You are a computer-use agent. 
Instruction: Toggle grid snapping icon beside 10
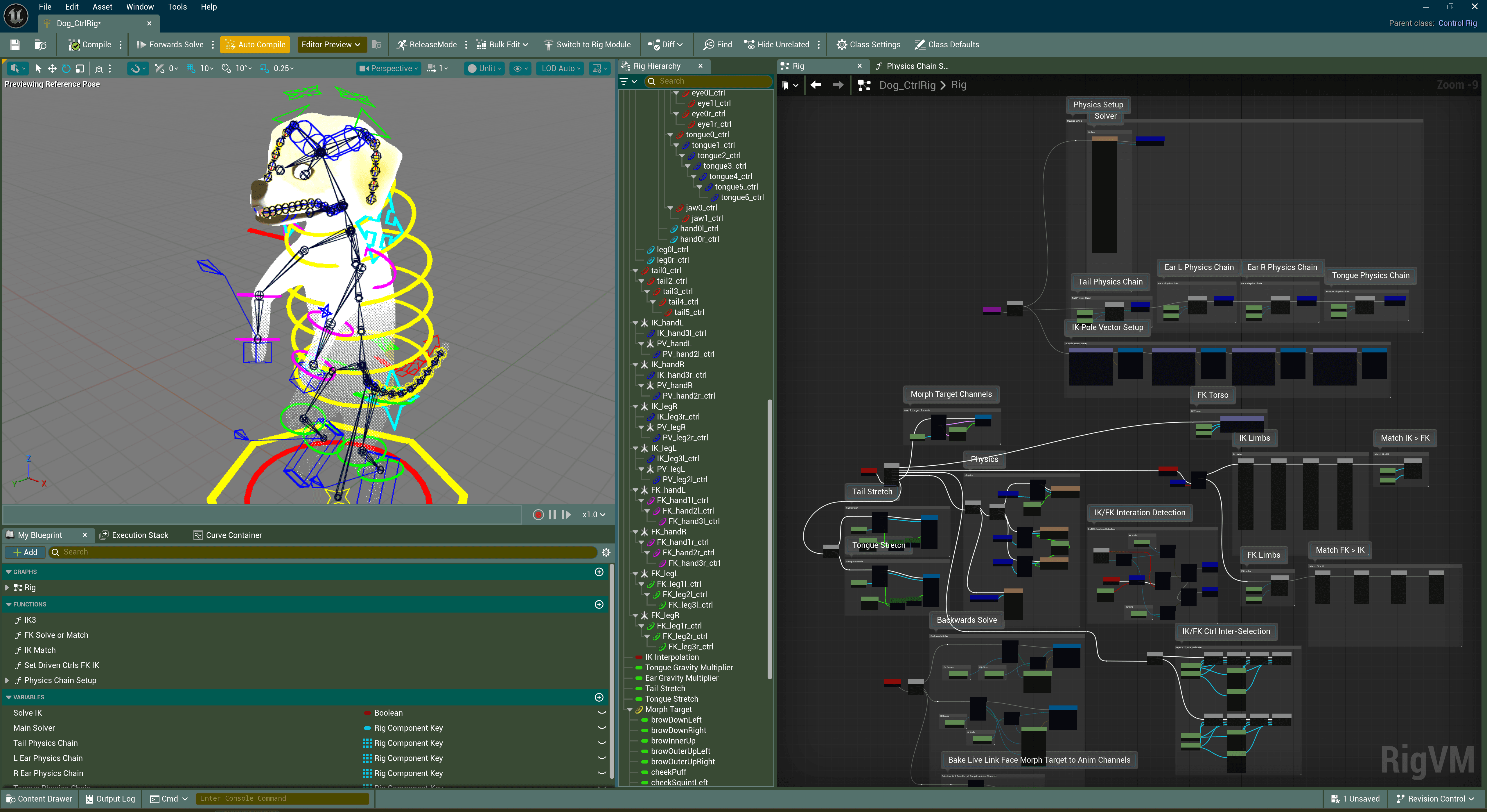point(191,68)
